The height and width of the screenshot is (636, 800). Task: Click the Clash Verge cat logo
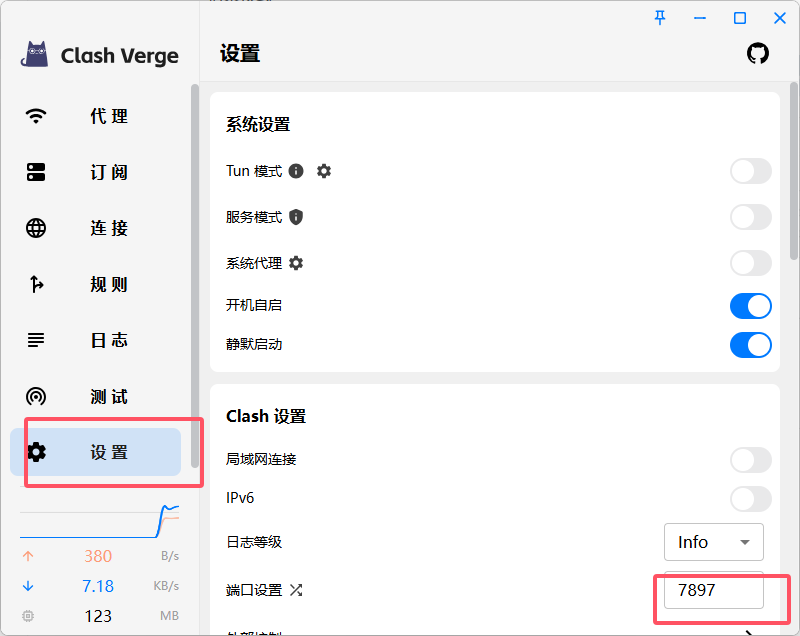[x=36, y=55]
